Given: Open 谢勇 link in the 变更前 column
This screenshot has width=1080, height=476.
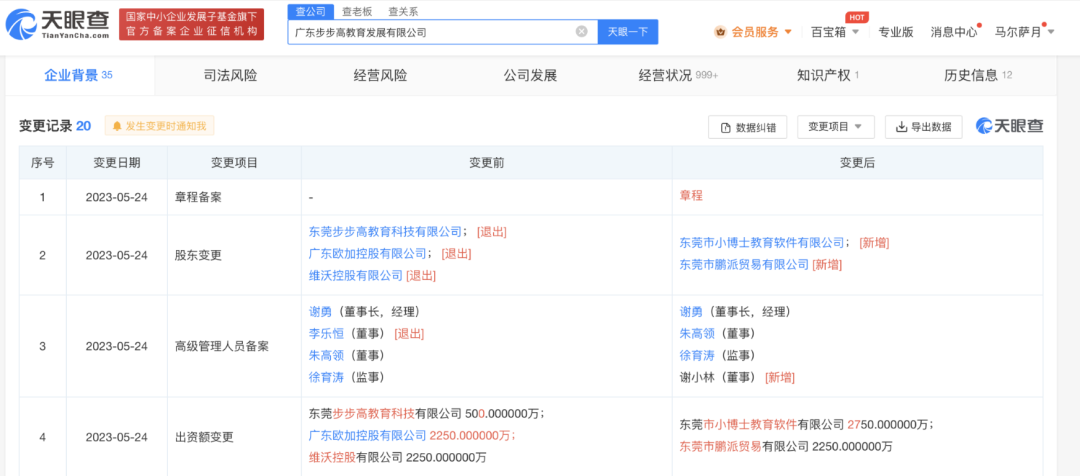Looking at the screenshot, I should [x=321, y=311].
